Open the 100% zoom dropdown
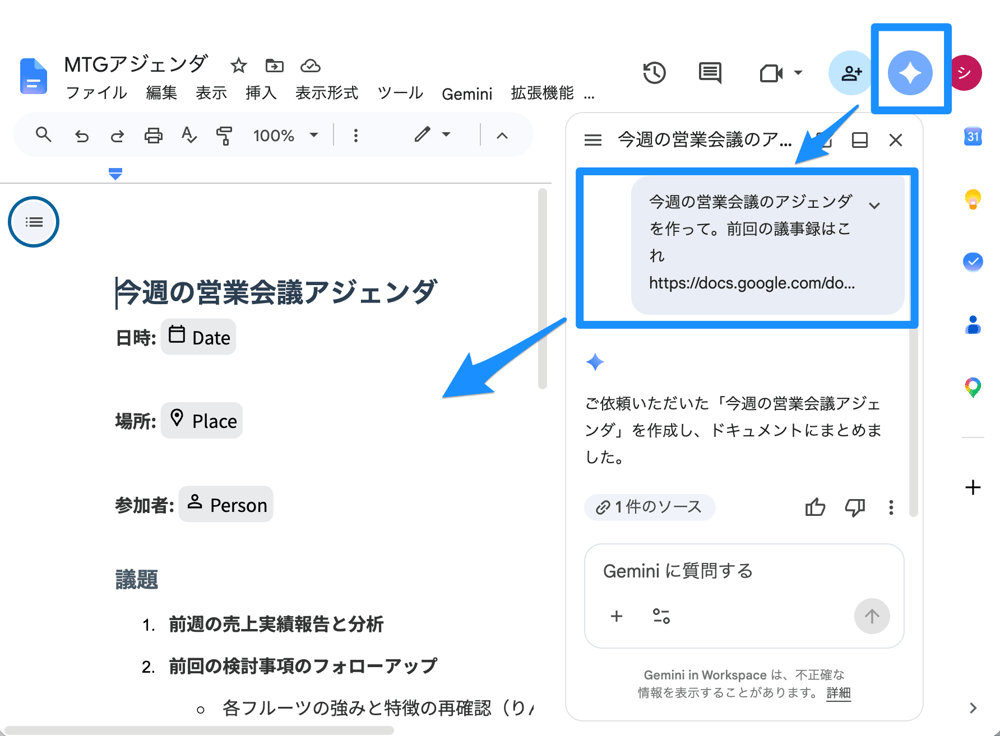Image resolution: width=1000 pixels, height=736 pixels. tap(286, 135)
